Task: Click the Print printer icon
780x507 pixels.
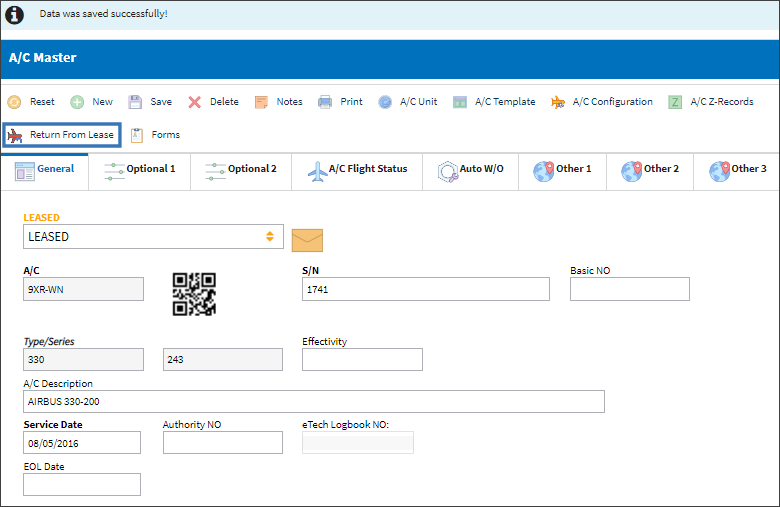Action: click(325, 102)
